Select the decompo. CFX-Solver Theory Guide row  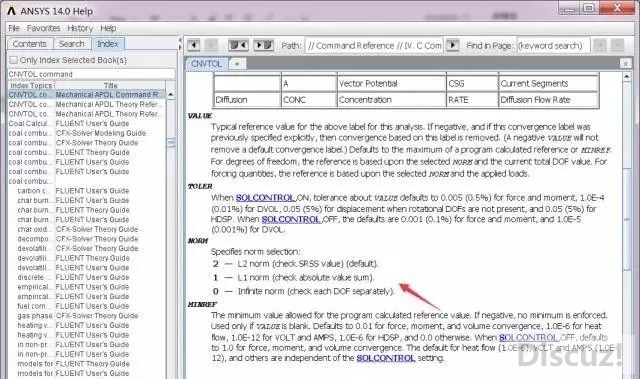click(87, 239)
